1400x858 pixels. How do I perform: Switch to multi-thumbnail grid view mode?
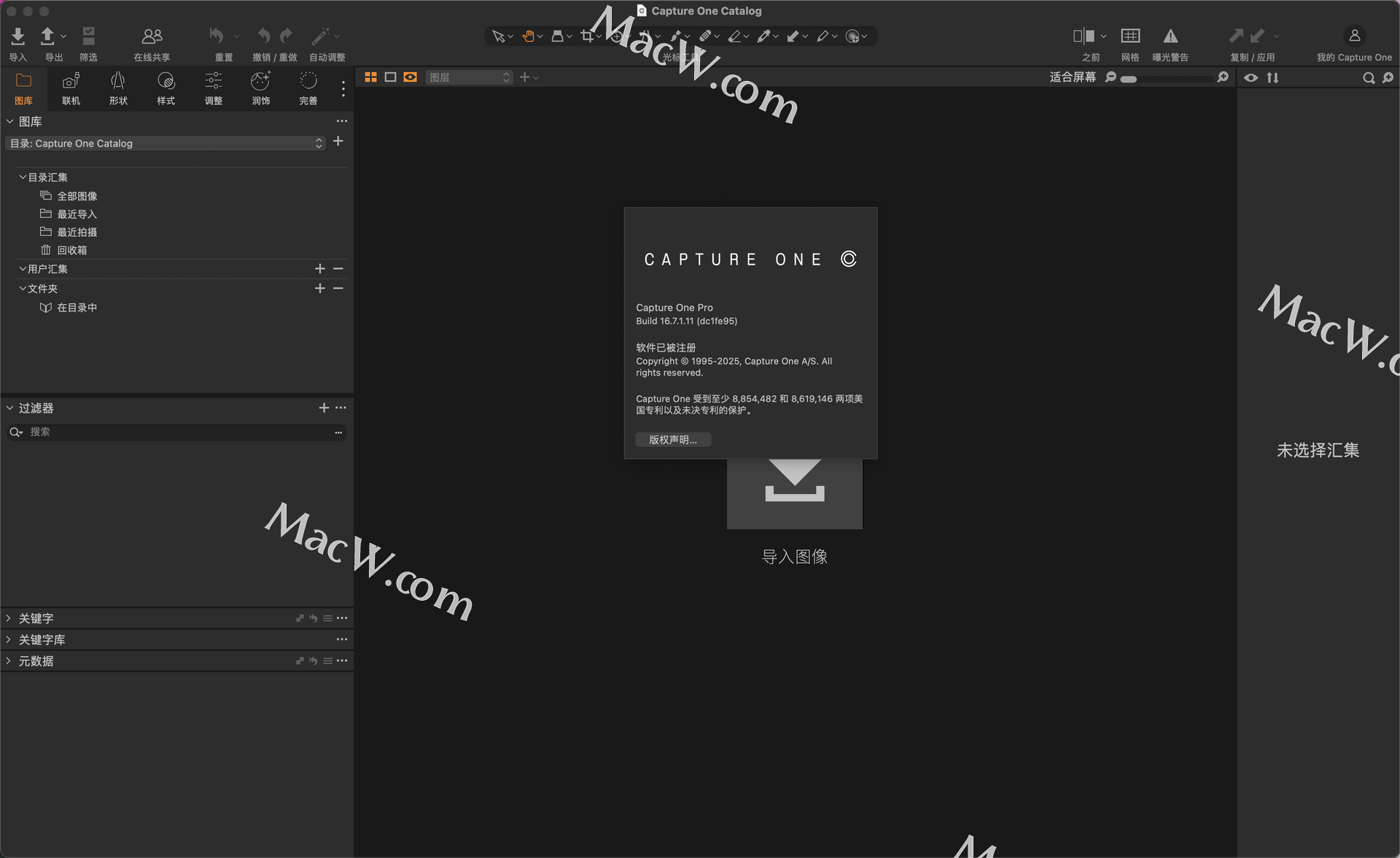(370, 77)
